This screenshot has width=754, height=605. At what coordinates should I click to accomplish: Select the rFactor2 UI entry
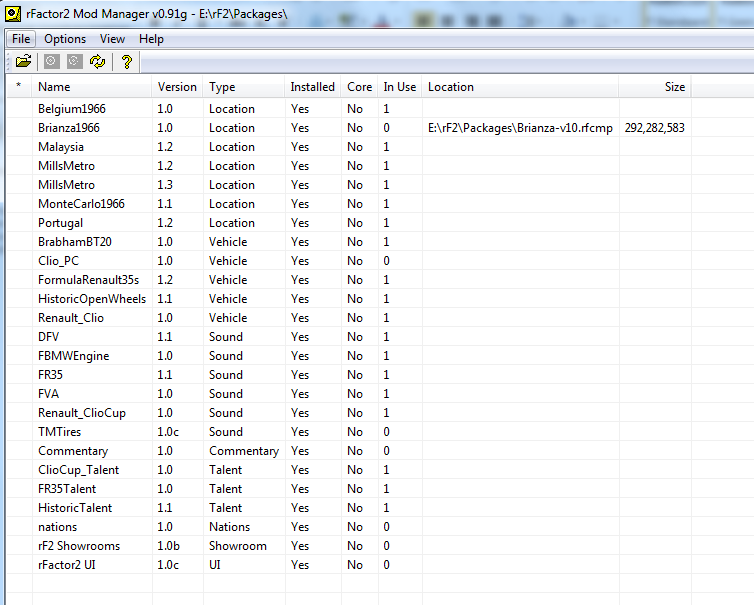pyautogui.click(x=67, y=565)
